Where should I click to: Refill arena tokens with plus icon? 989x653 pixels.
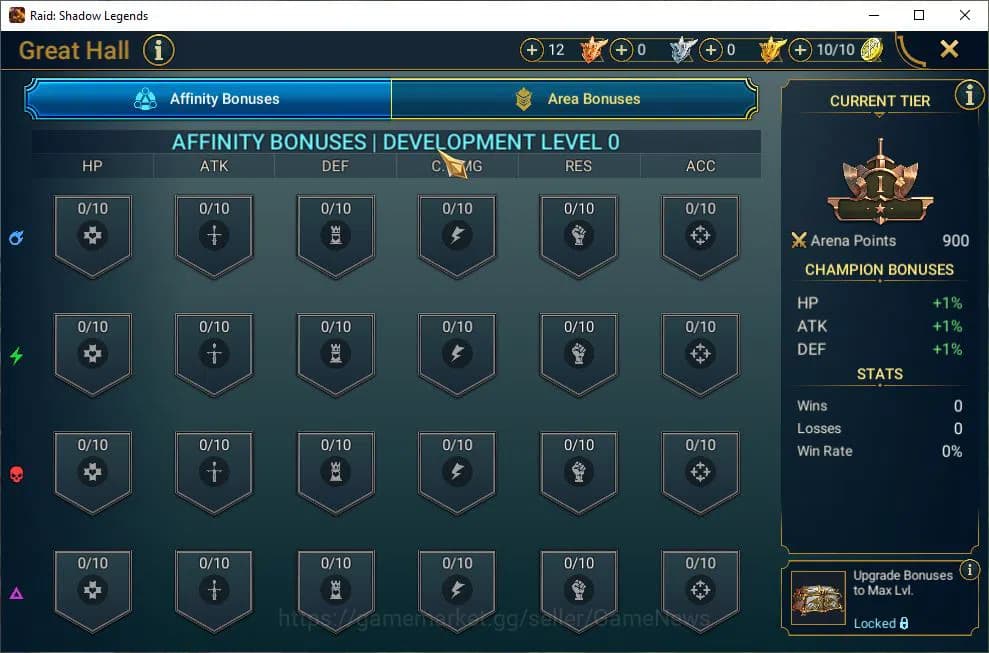[x=800, y=50]
